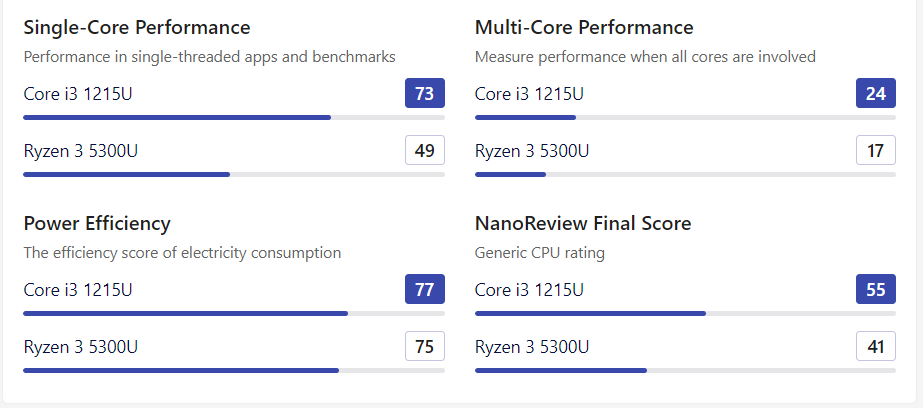Click the Single-Core Performance heading
923x408 pixels.
(137, 27)
